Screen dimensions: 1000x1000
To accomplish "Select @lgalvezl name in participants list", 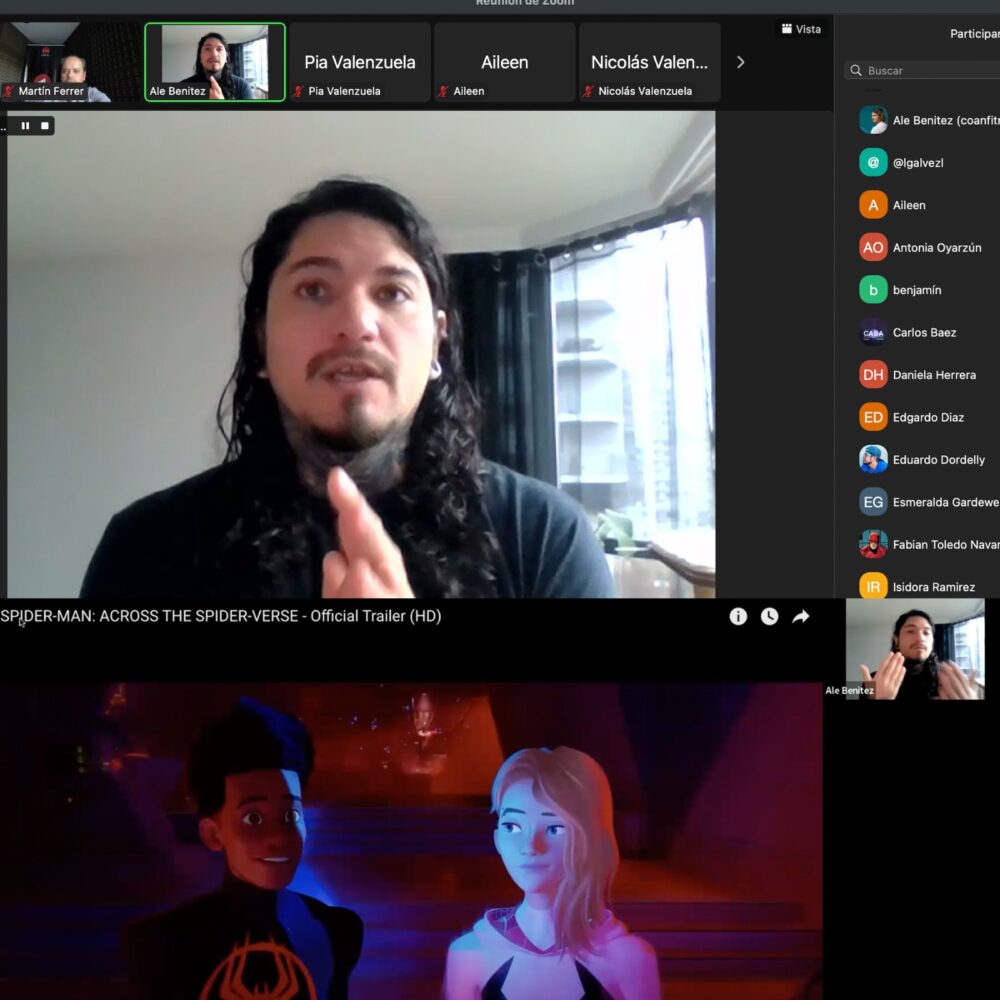I will tap(918, 163).
